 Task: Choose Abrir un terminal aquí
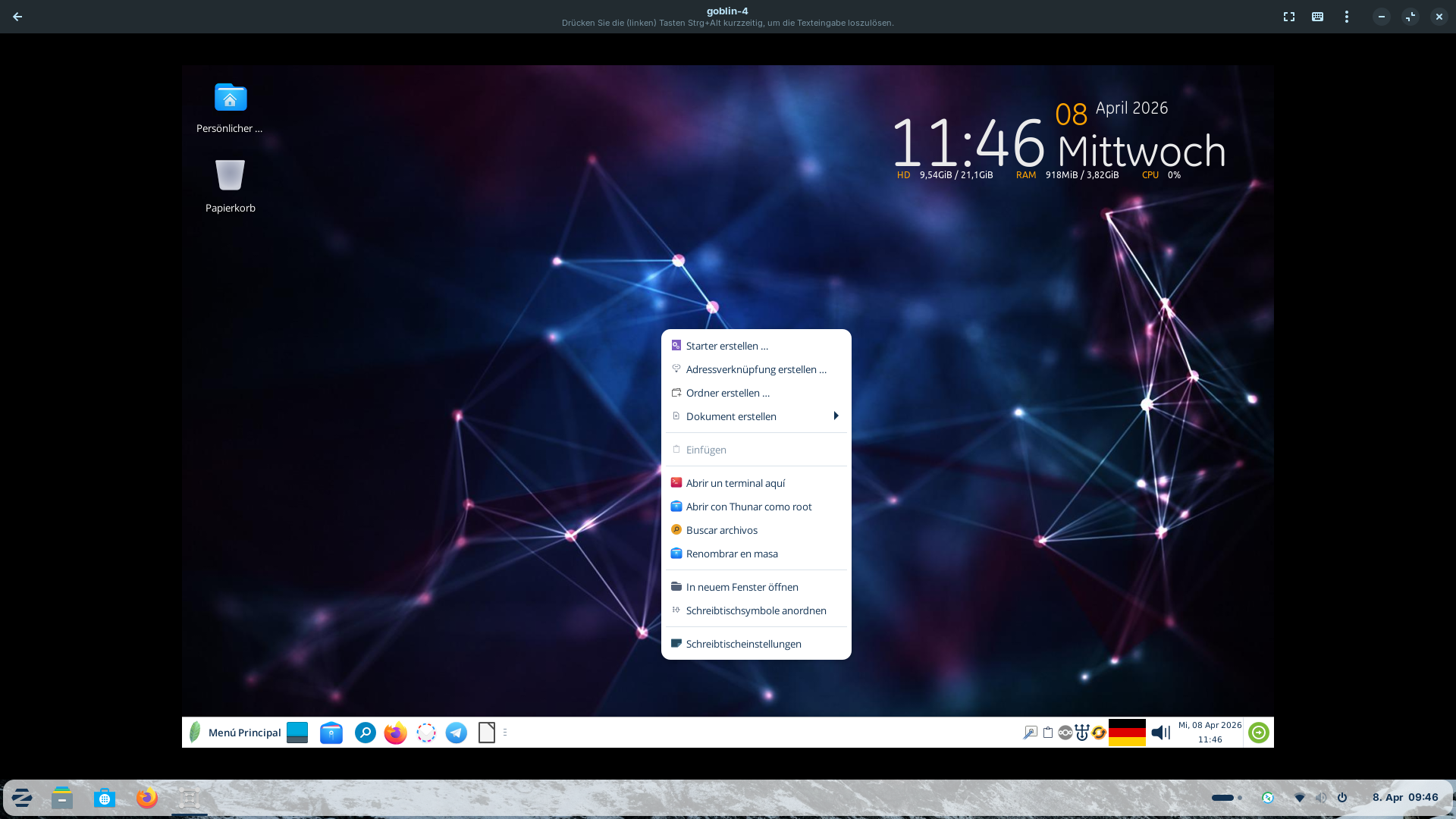click(x=735, y=483)
